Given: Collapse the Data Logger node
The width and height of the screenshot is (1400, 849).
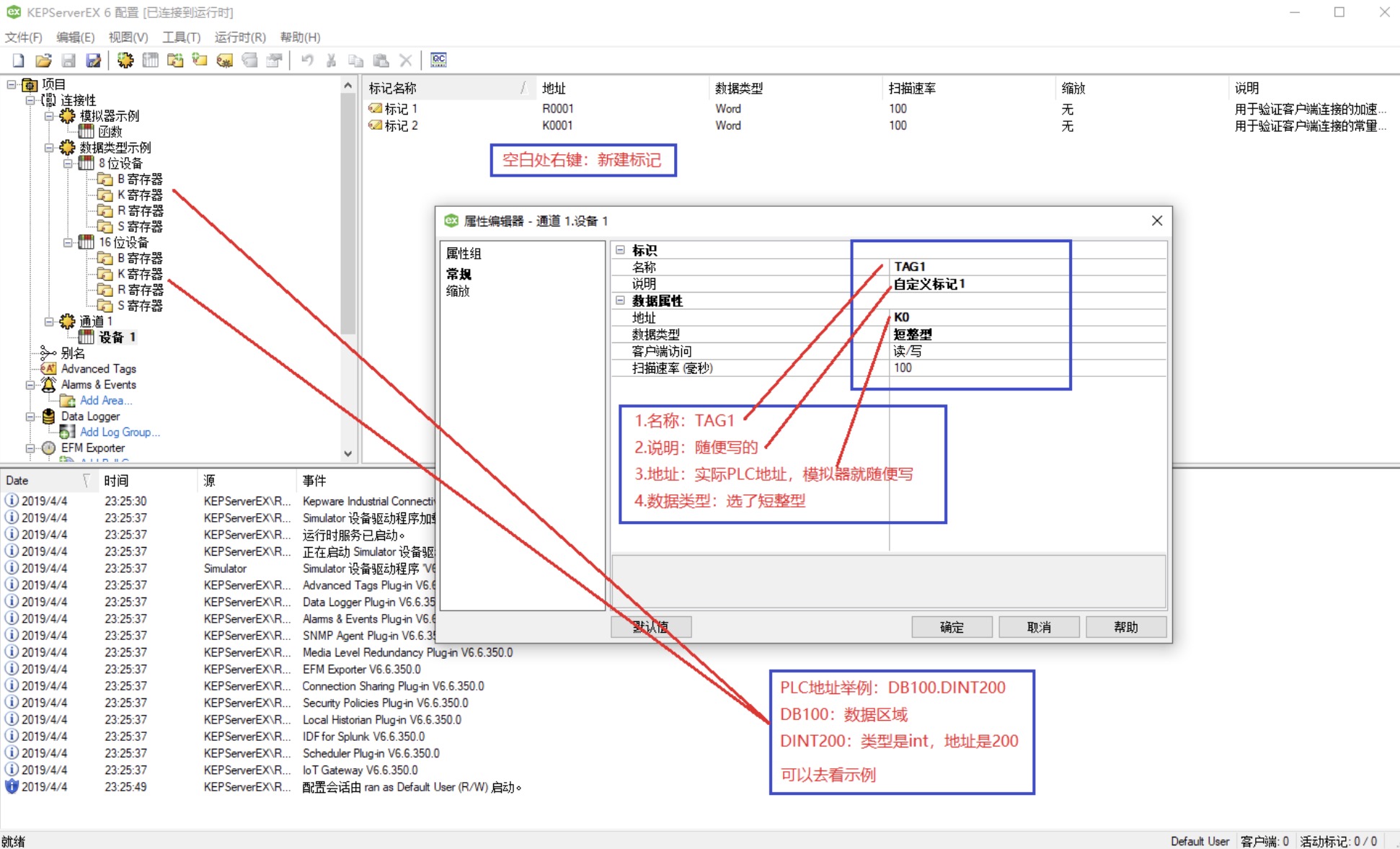Looking at the screenshot, I should click(x=30, y=417).
